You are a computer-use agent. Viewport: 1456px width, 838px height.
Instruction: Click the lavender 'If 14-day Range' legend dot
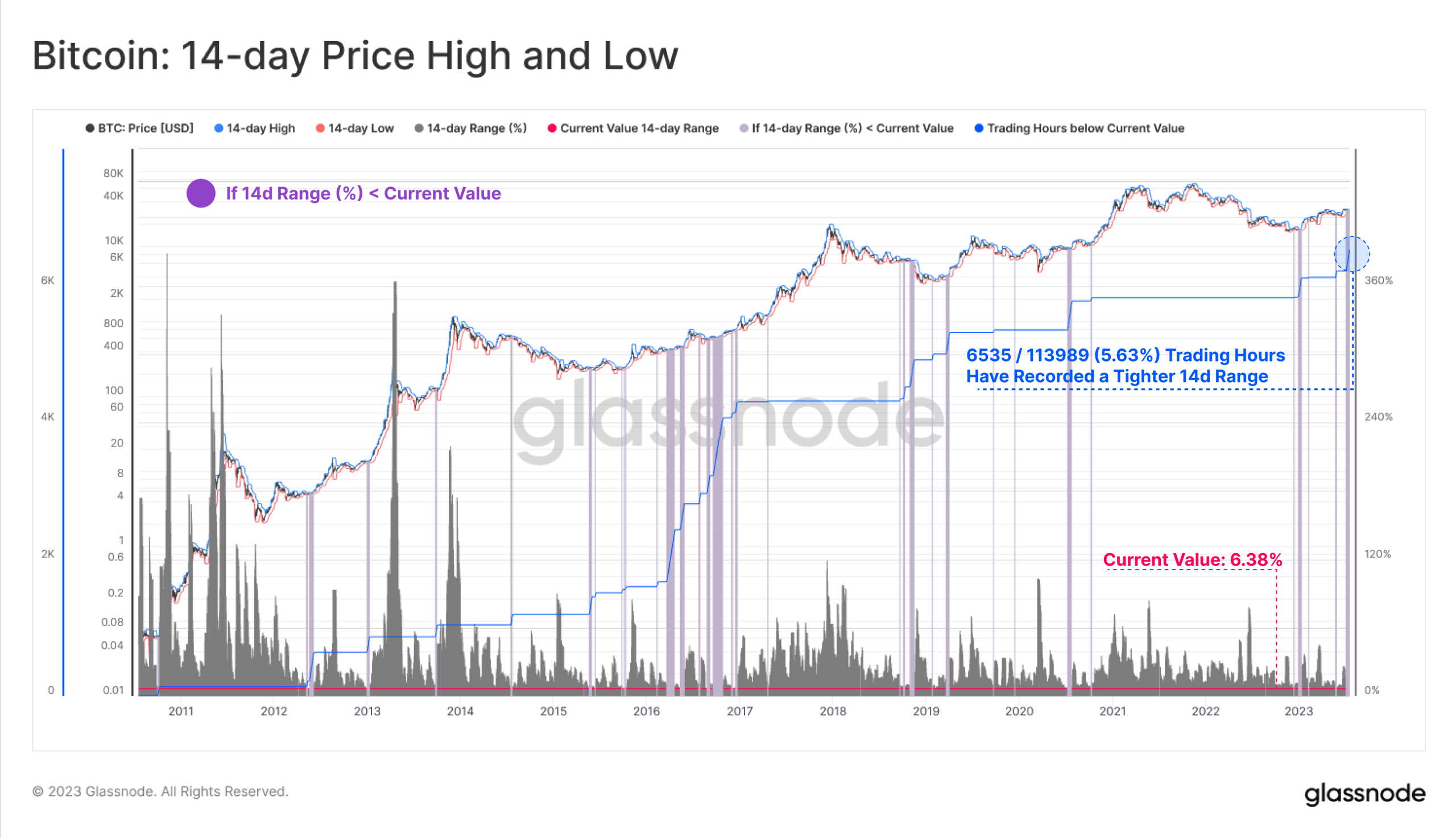tap(744, 128)
